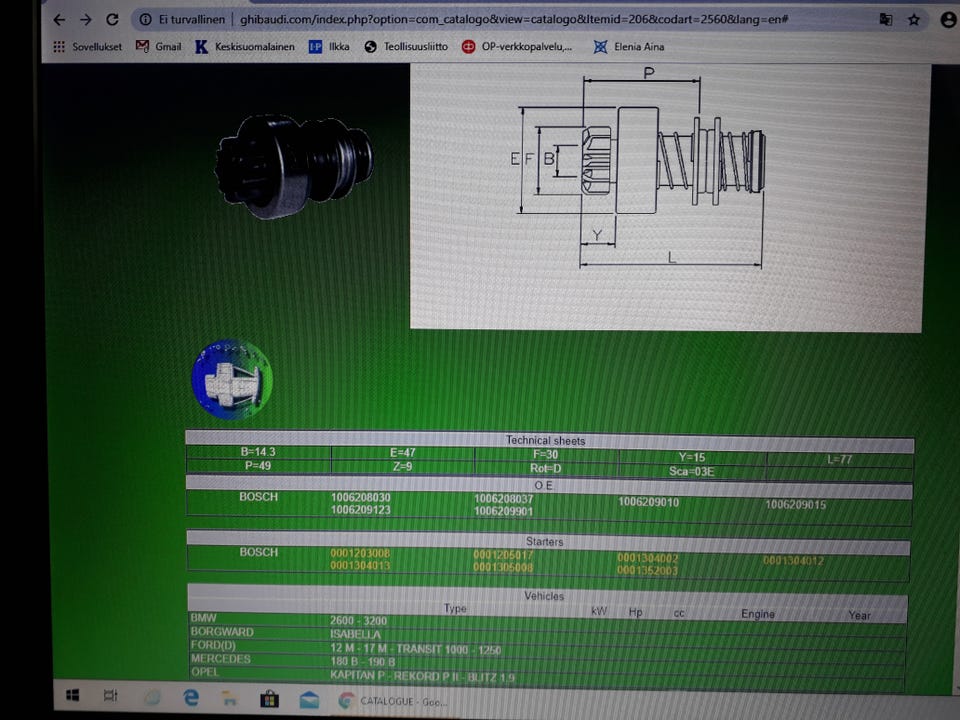Screen dimensions: 960x720
Task: Open File Explorer from the taskbar
Action: (x=230, y=699)
